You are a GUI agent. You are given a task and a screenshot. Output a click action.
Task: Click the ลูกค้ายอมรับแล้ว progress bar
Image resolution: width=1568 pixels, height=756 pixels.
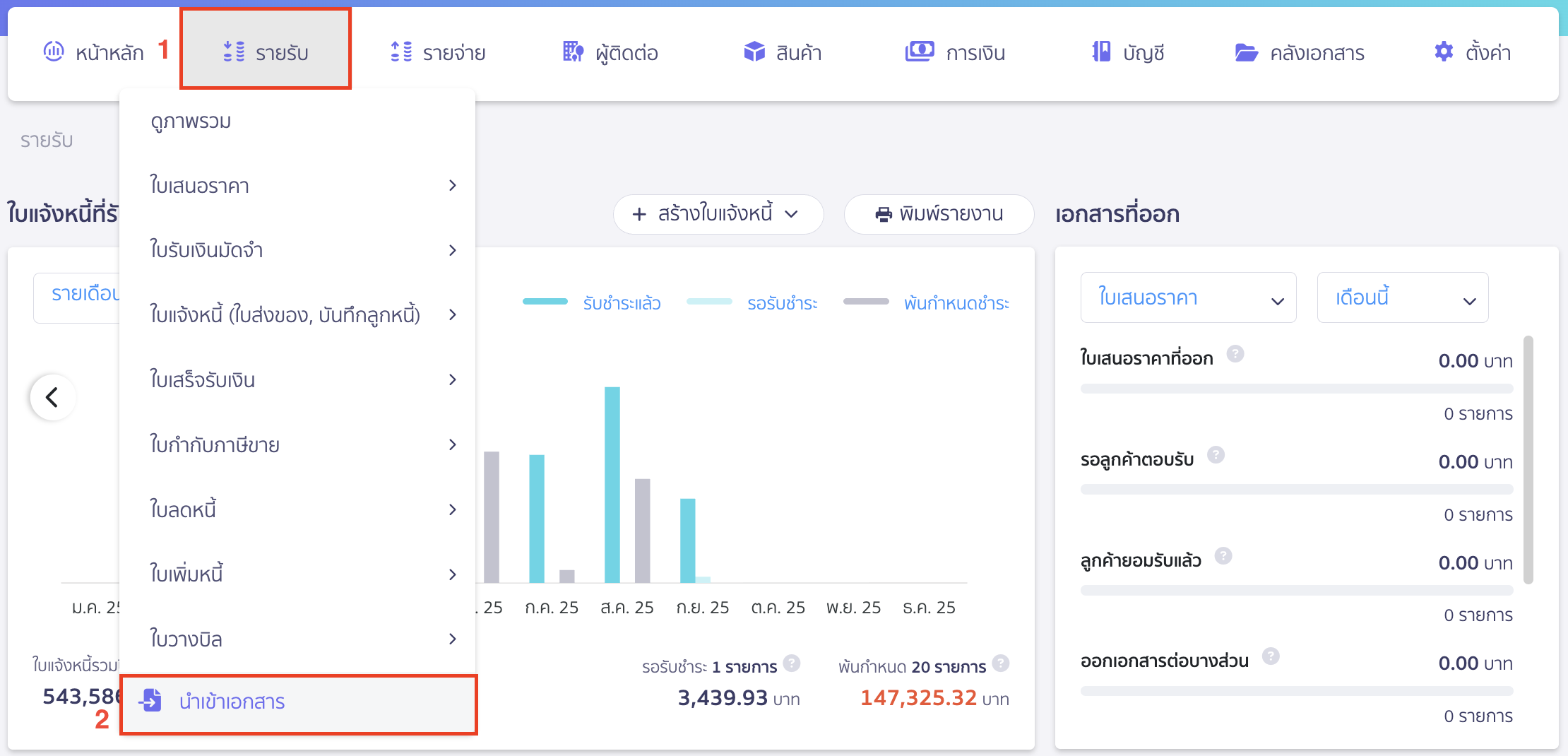click(x=1296, y=590)
